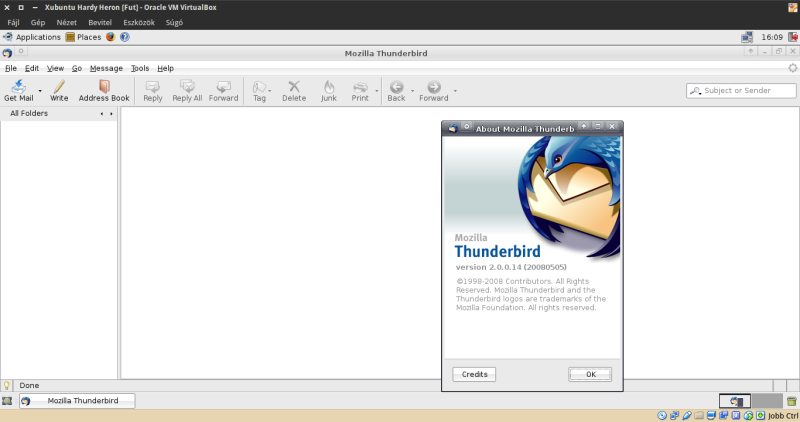Launch Firefox from the panel
800x422 pixels.
[110, 37]
